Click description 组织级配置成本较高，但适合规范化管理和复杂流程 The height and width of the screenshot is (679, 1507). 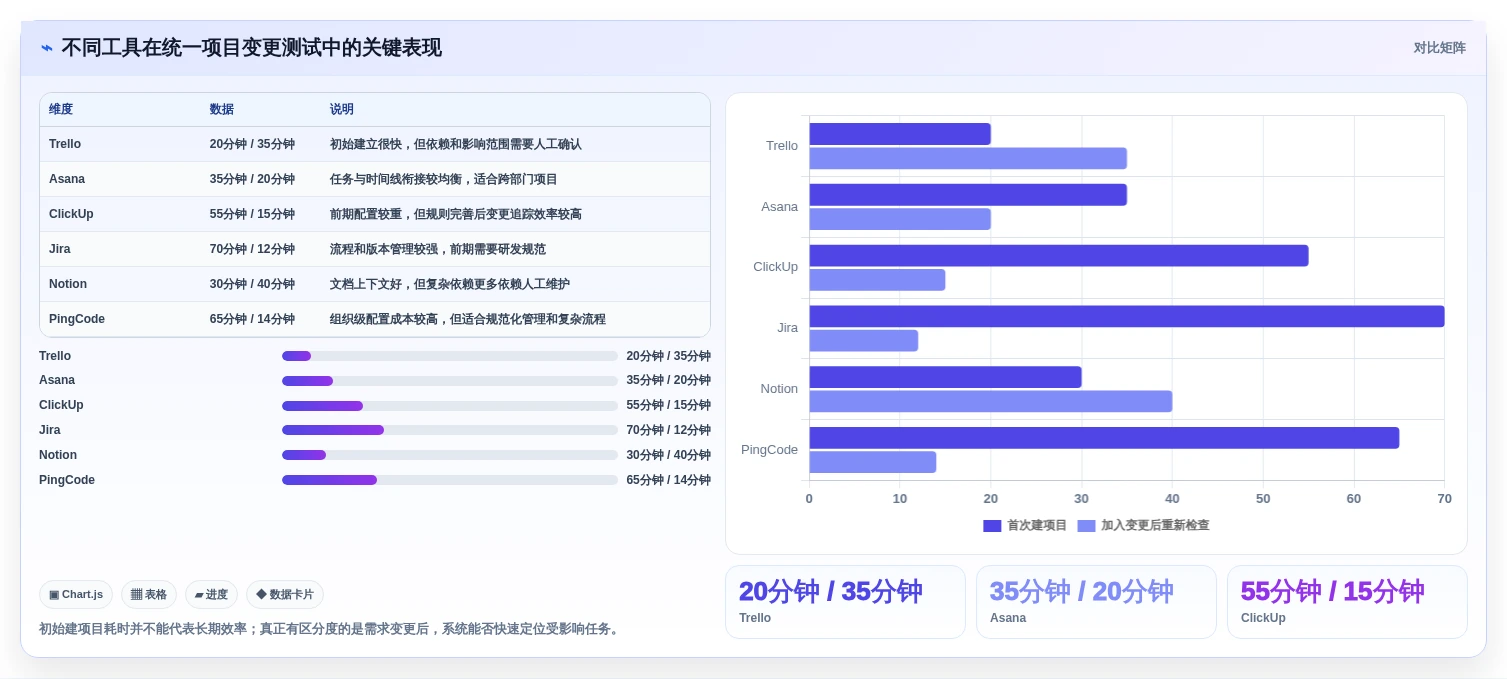coord(468,319)
